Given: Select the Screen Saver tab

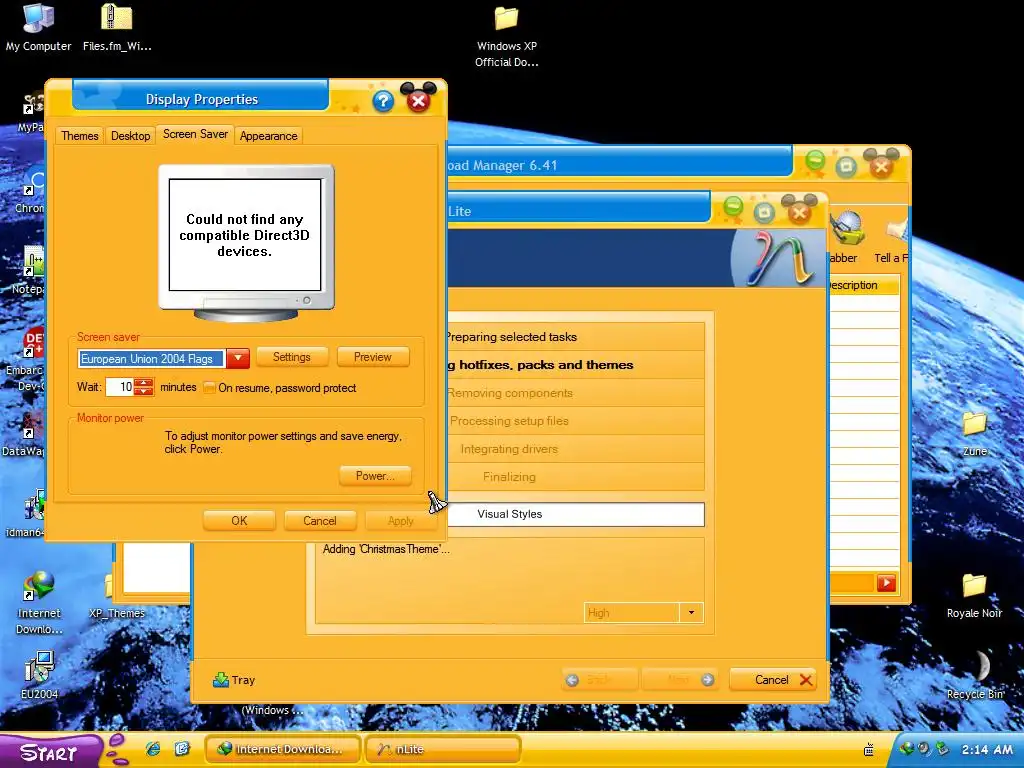Looking at the screenshot, I should 195,134.
